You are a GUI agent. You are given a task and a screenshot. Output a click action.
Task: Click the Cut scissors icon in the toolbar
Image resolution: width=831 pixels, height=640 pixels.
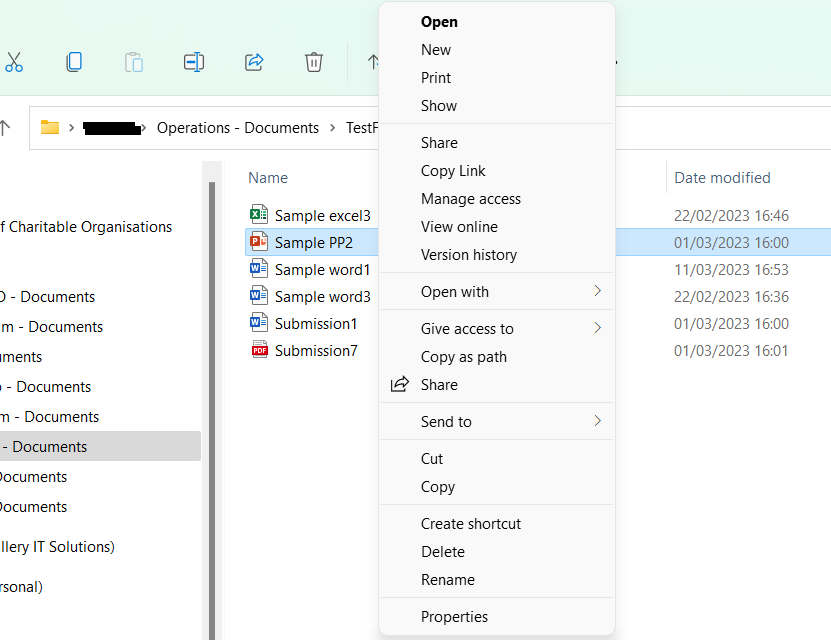(15, 62)
